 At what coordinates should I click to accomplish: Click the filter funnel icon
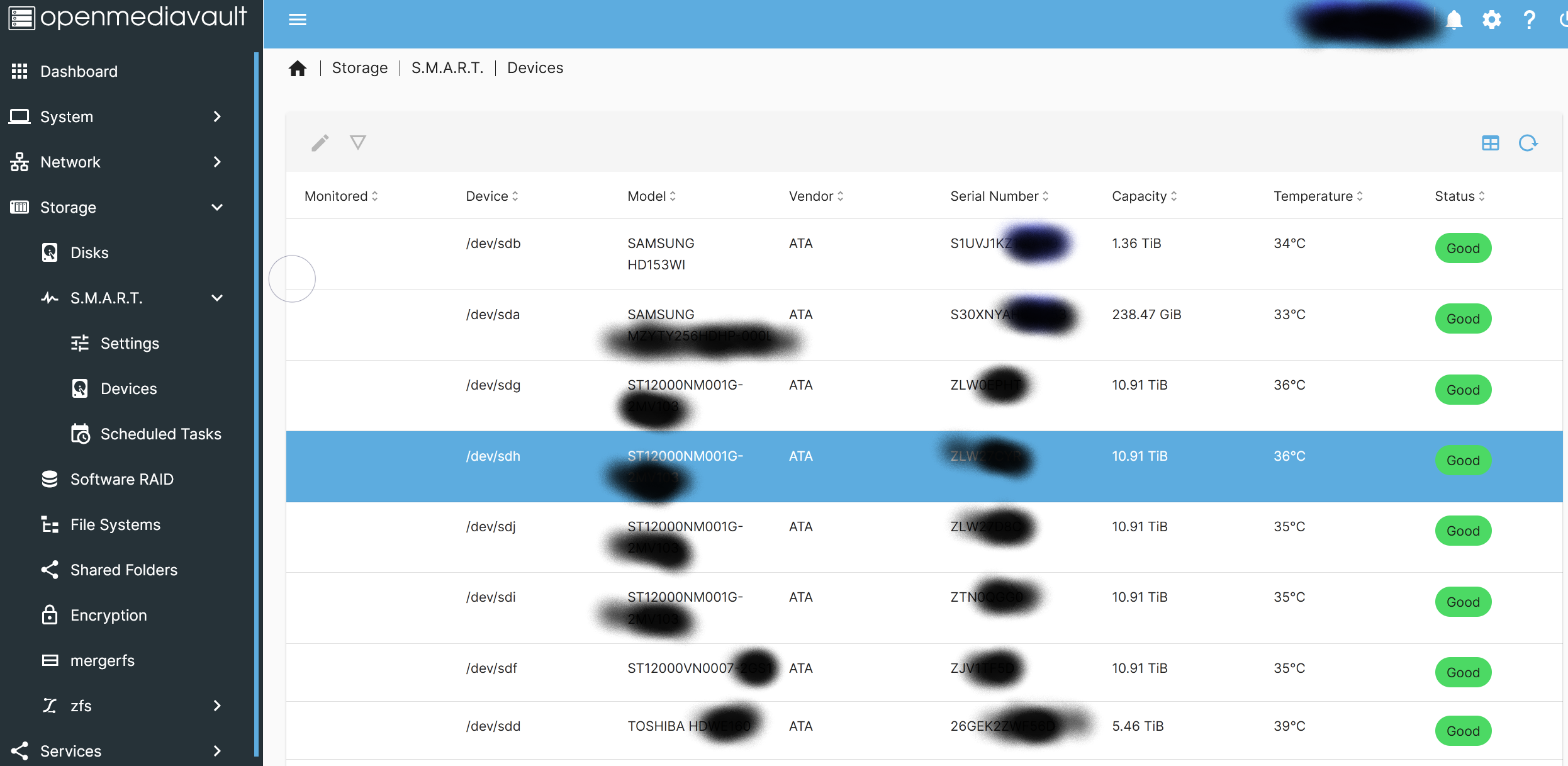(358, 143)
